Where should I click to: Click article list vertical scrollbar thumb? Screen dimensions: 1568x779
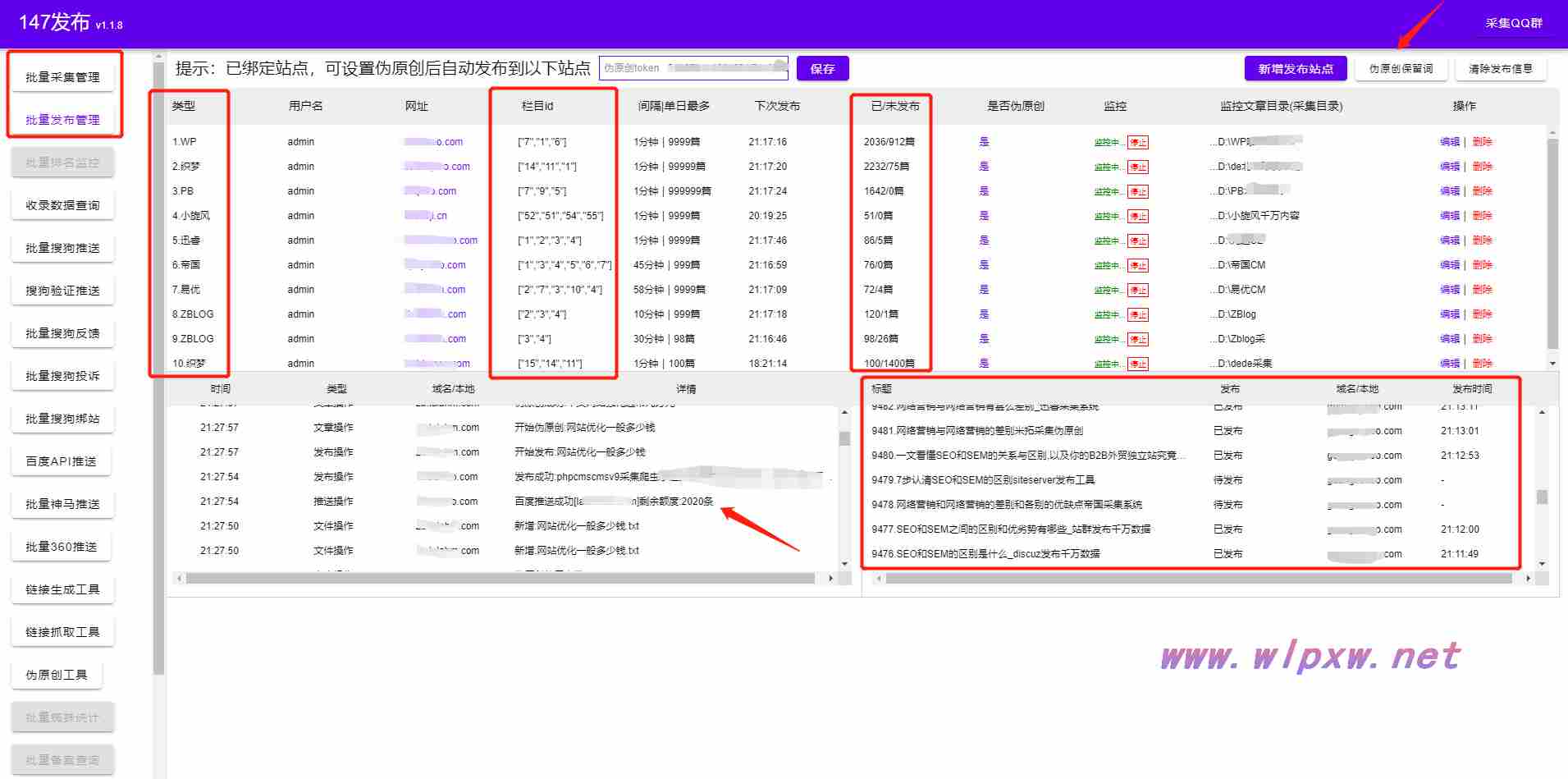click(1543, 497)
